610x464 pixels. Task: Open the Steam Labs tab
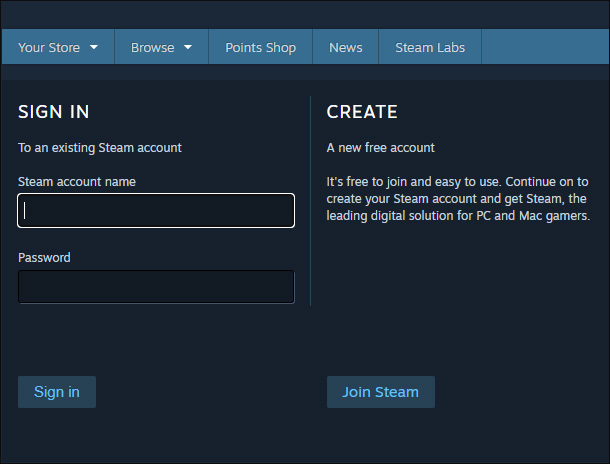pyautogui.click(x=430, y=47)
